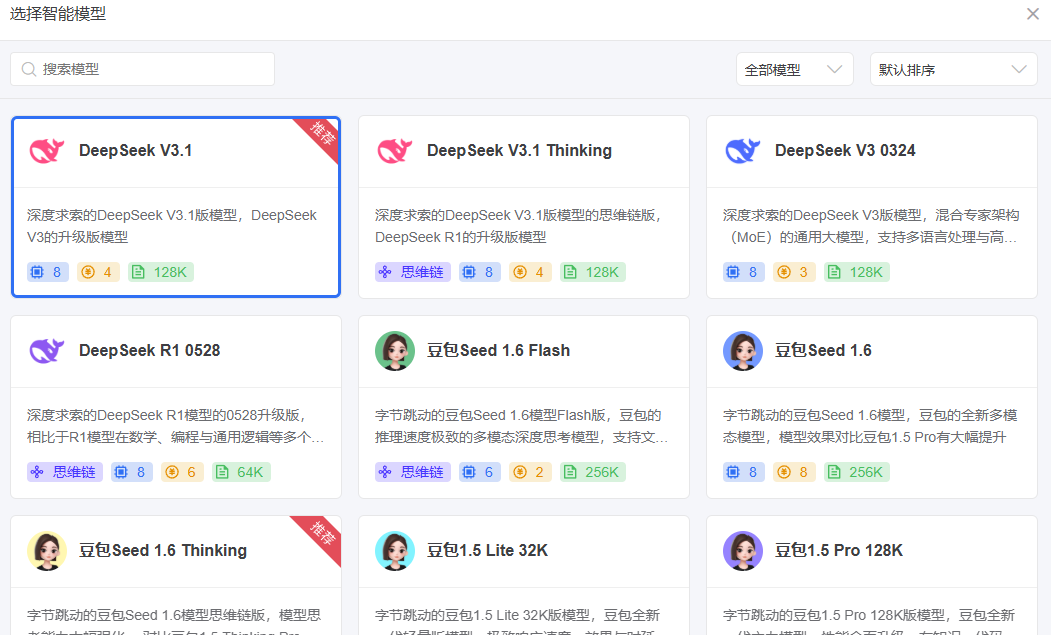Open the 全部模型 filter dropdown
The height and width of the screenshot is (635, 1051).
click(794, 69)
